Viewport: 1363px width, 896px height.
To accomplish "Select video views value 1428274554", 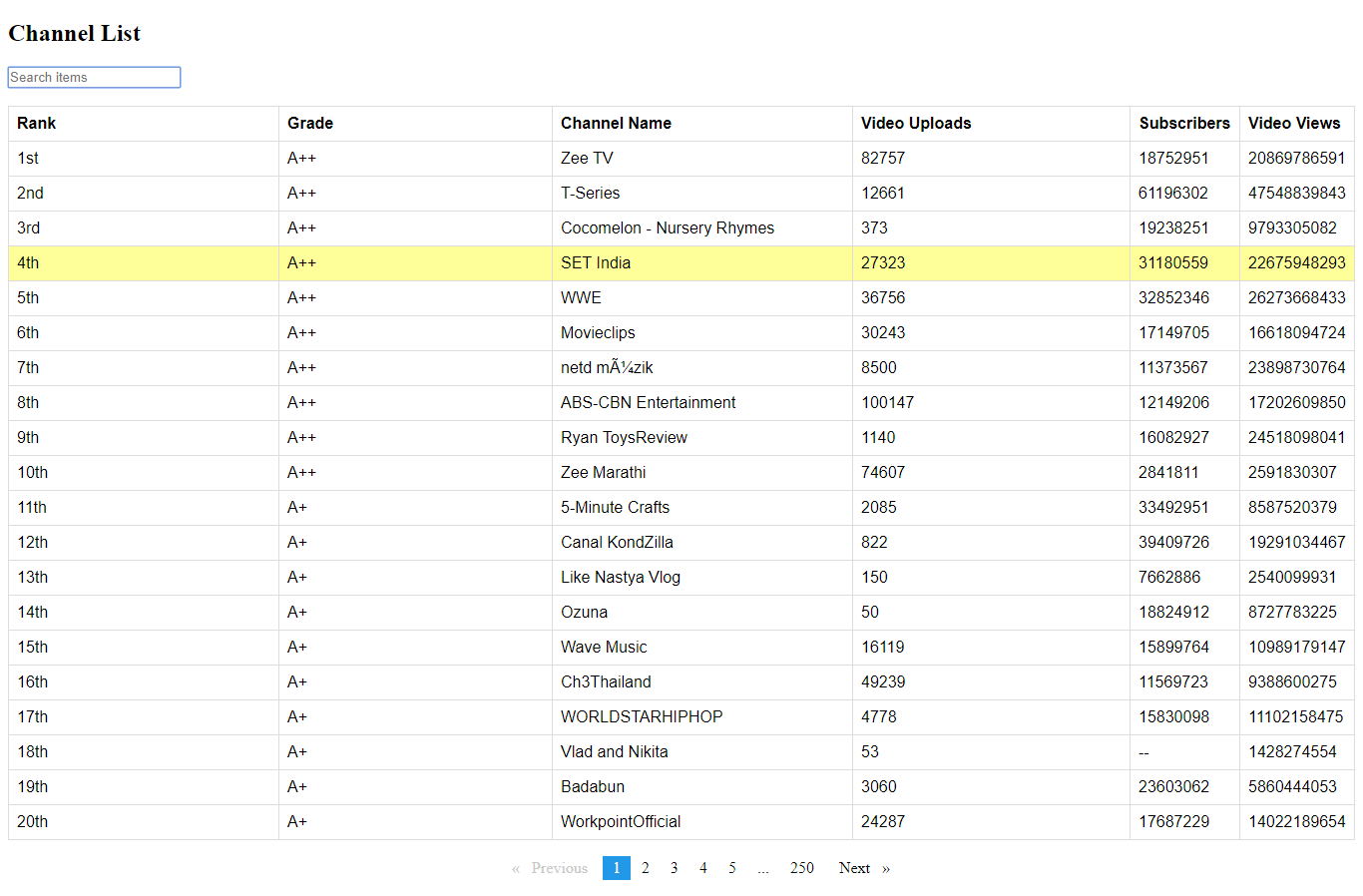I will pyautogui.click(x=1292, y=752).
